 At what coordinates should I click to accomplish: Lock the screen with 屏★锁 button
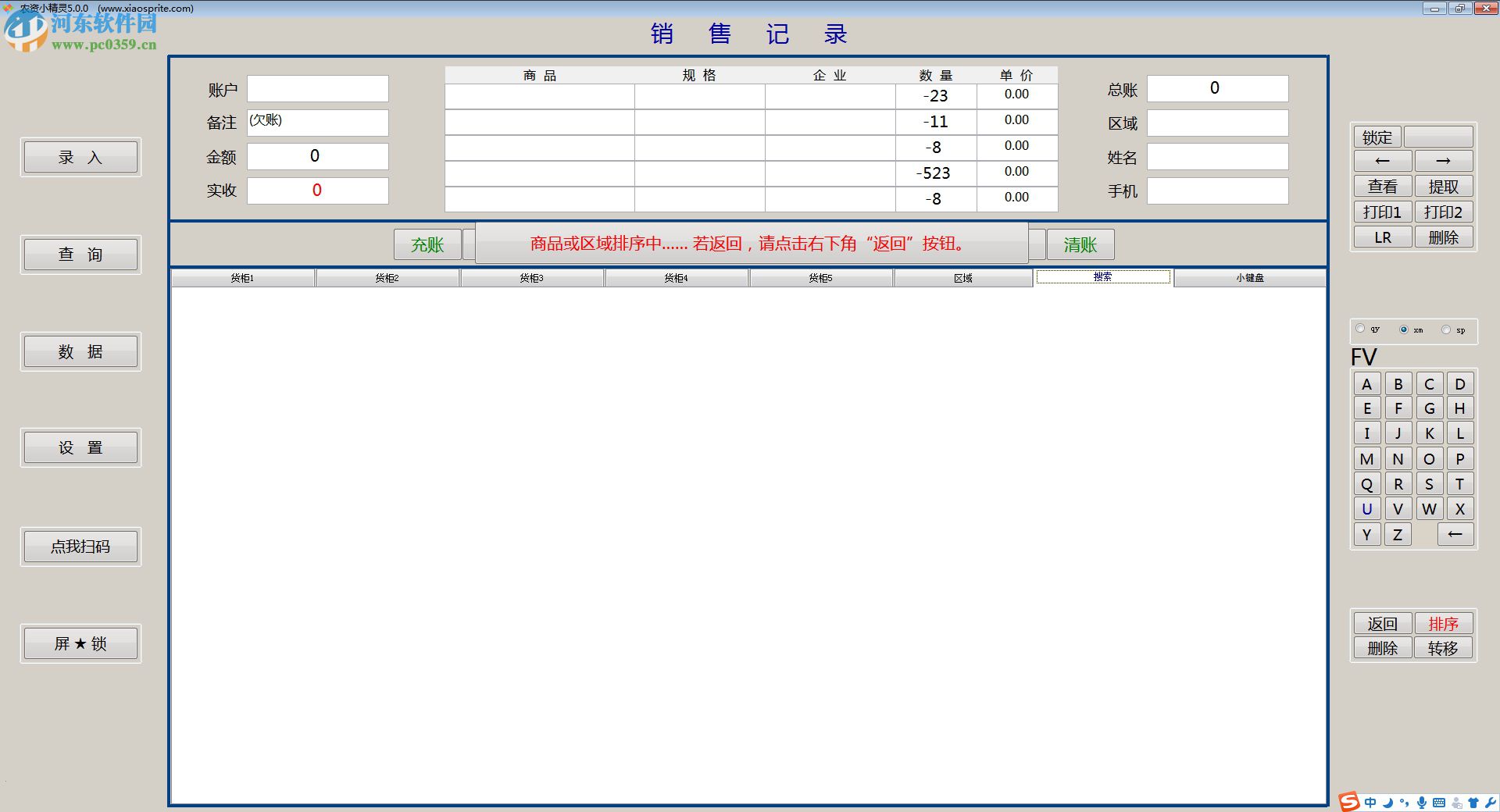(x=80, y=643)
